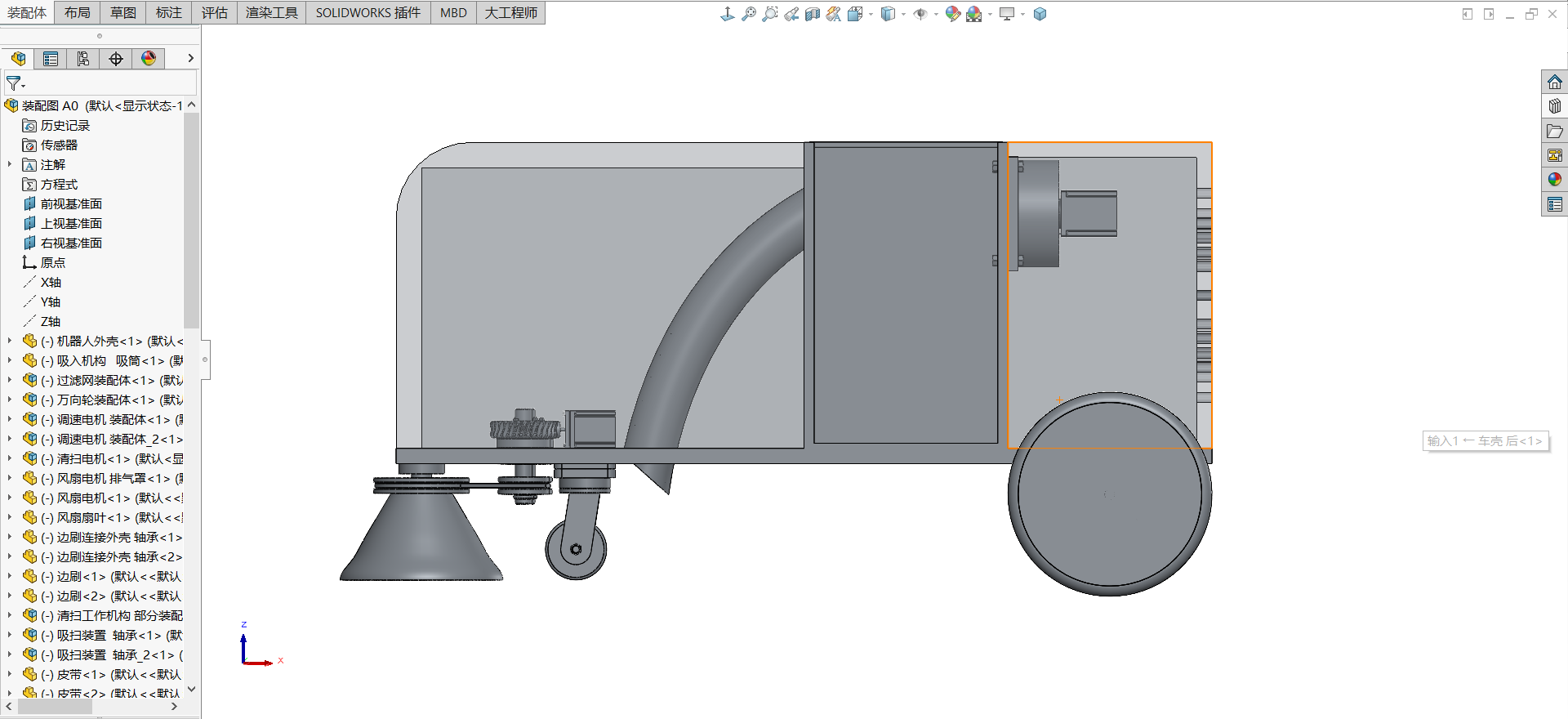The width and height of the screenshot is (1568, 719).
Task: Open SOLIDWORKS Resources home pane tab
Action: tap(1554, 83)
